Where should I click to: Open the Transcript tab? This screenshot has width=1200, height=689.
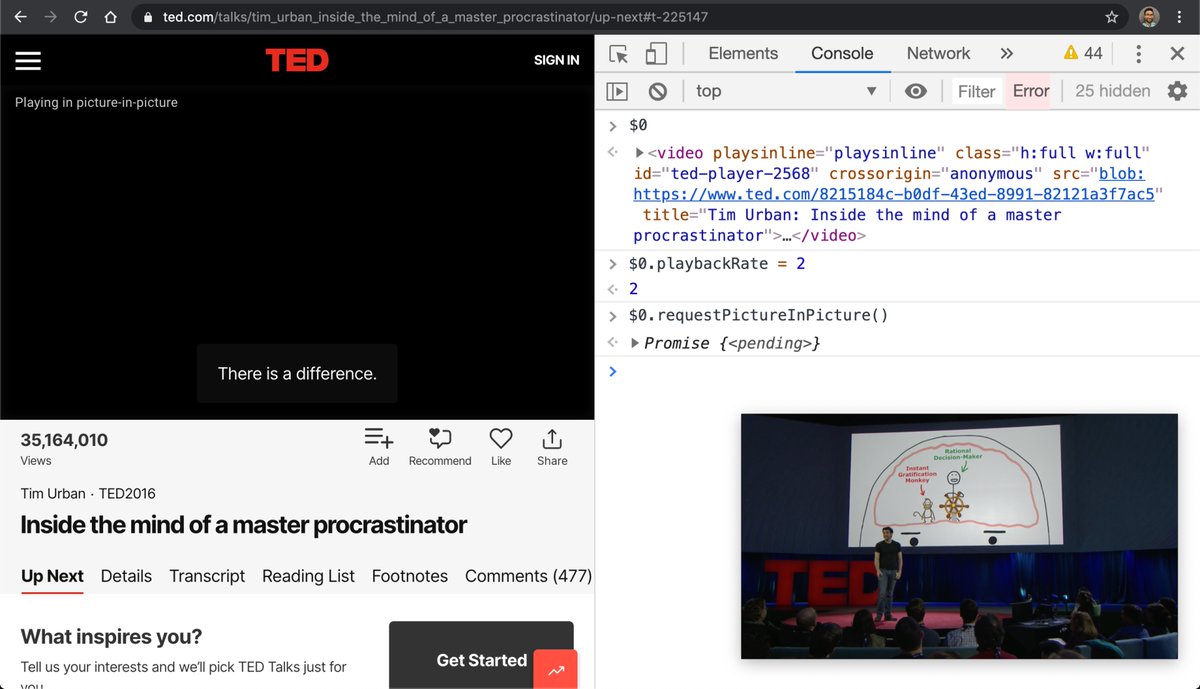(207, 576)
